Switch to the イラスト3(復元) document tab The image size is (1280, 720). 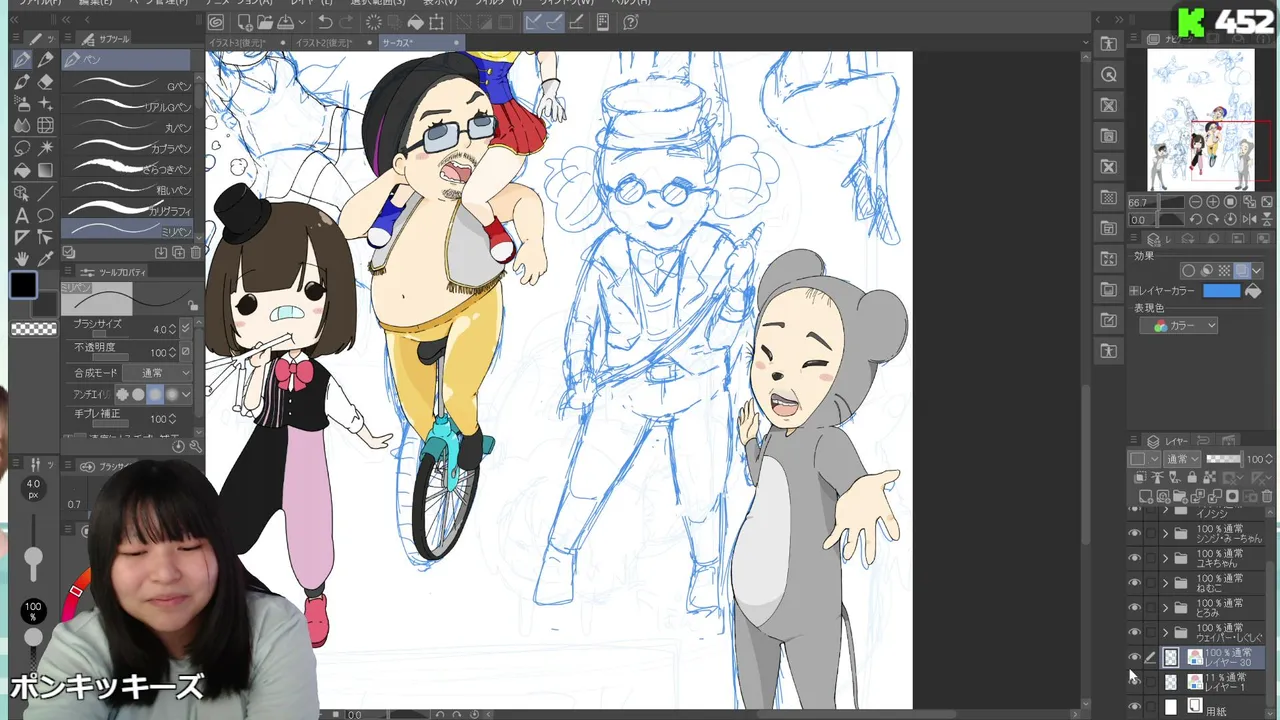[245, 43]
